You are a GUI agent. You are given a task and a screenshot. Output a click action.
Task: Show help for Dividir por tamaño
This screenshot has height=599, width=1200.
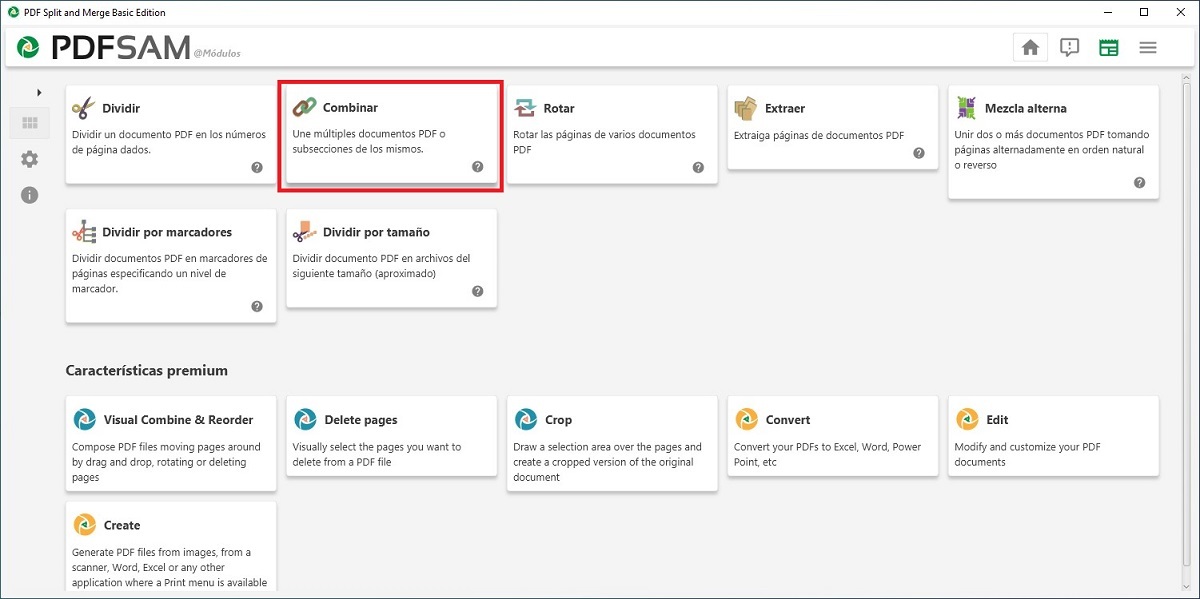477,292
